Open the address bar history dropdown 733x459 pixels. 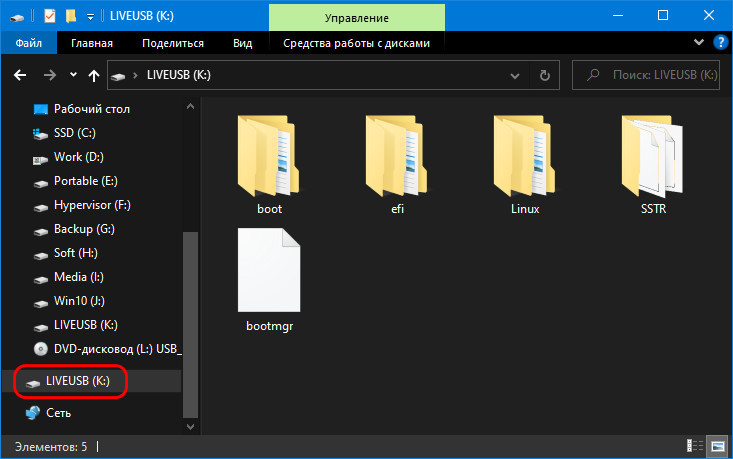[515, 75]
